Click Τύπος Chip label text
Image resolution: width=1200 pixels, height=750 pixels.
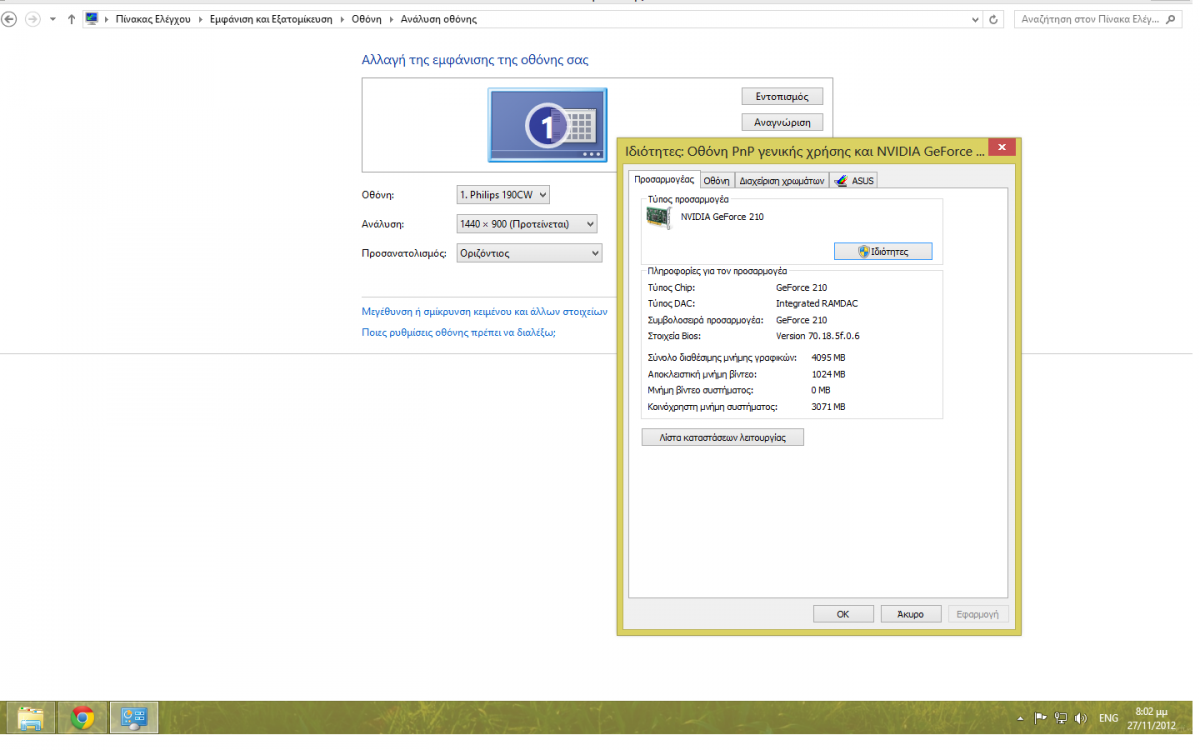tap(672, 287)
